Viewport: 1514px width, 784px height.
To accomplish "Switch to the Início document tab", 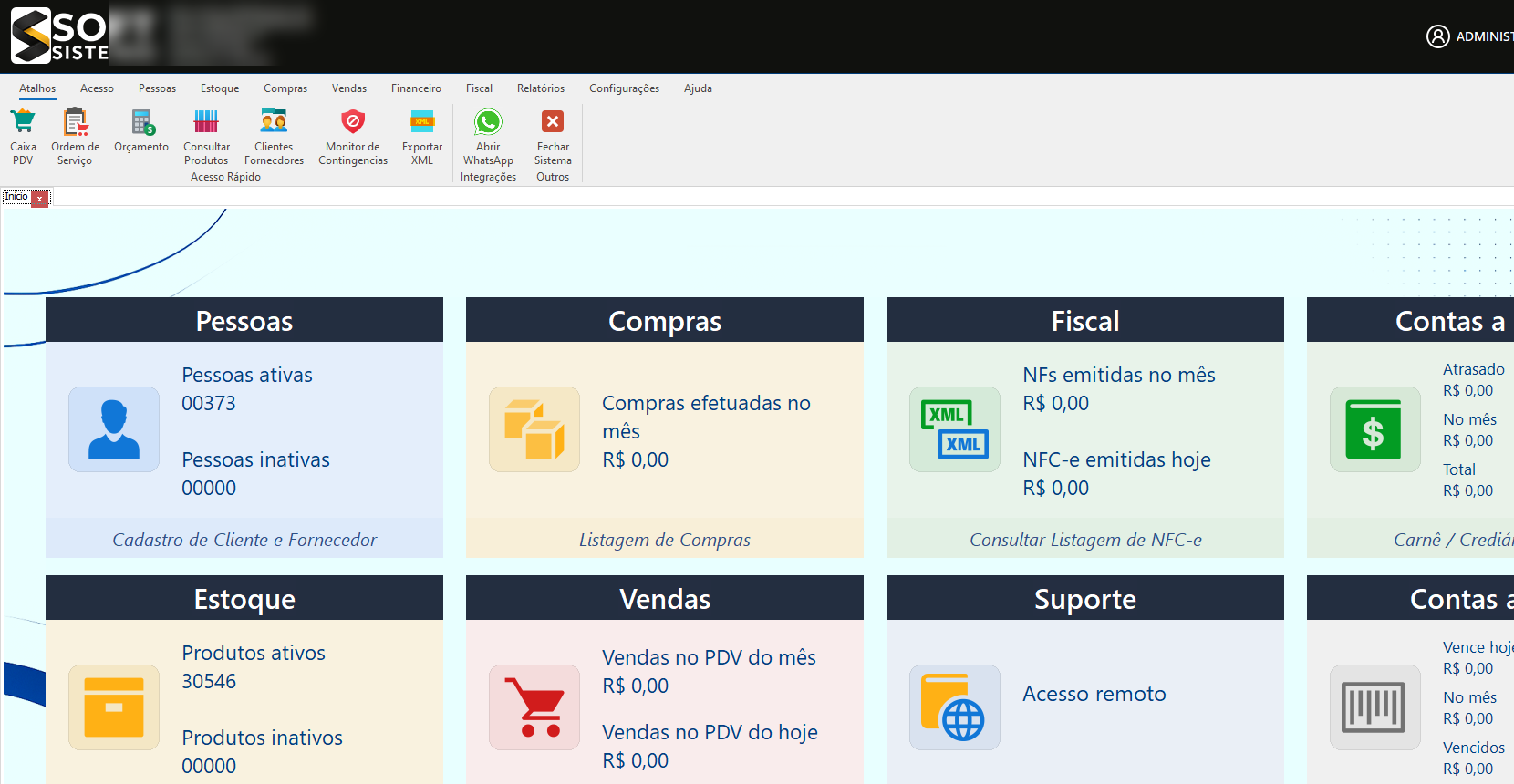I will click(x=16, y=197).
